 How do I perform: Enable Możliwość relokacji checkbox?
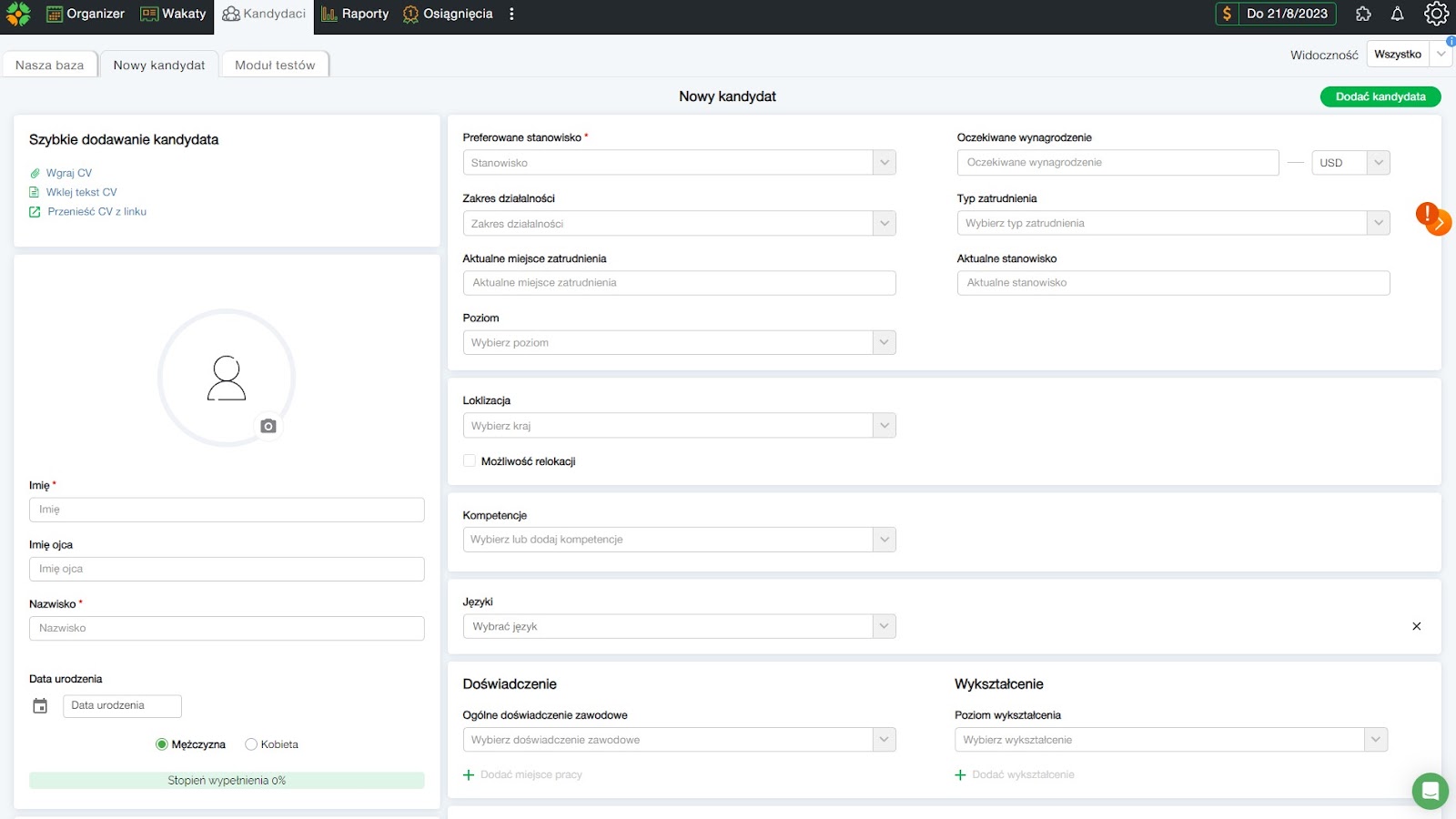(470, 461)
